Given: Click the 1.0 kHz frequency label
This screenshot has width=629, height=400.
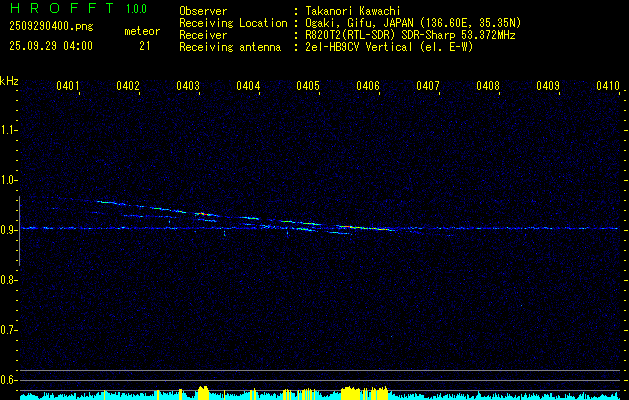Looking at the screenshot, I should tap(8, 180).
